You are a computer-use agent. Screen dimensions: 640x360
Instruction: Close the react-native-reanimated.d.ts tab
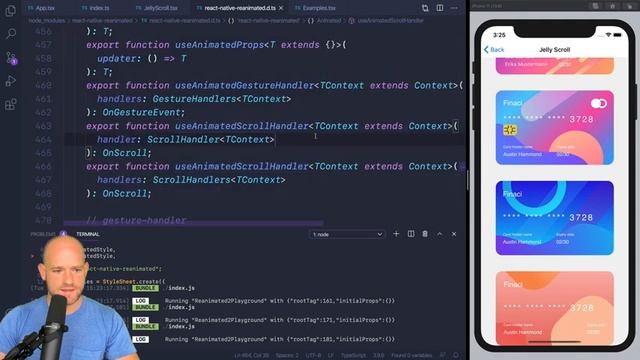point(281,8)
